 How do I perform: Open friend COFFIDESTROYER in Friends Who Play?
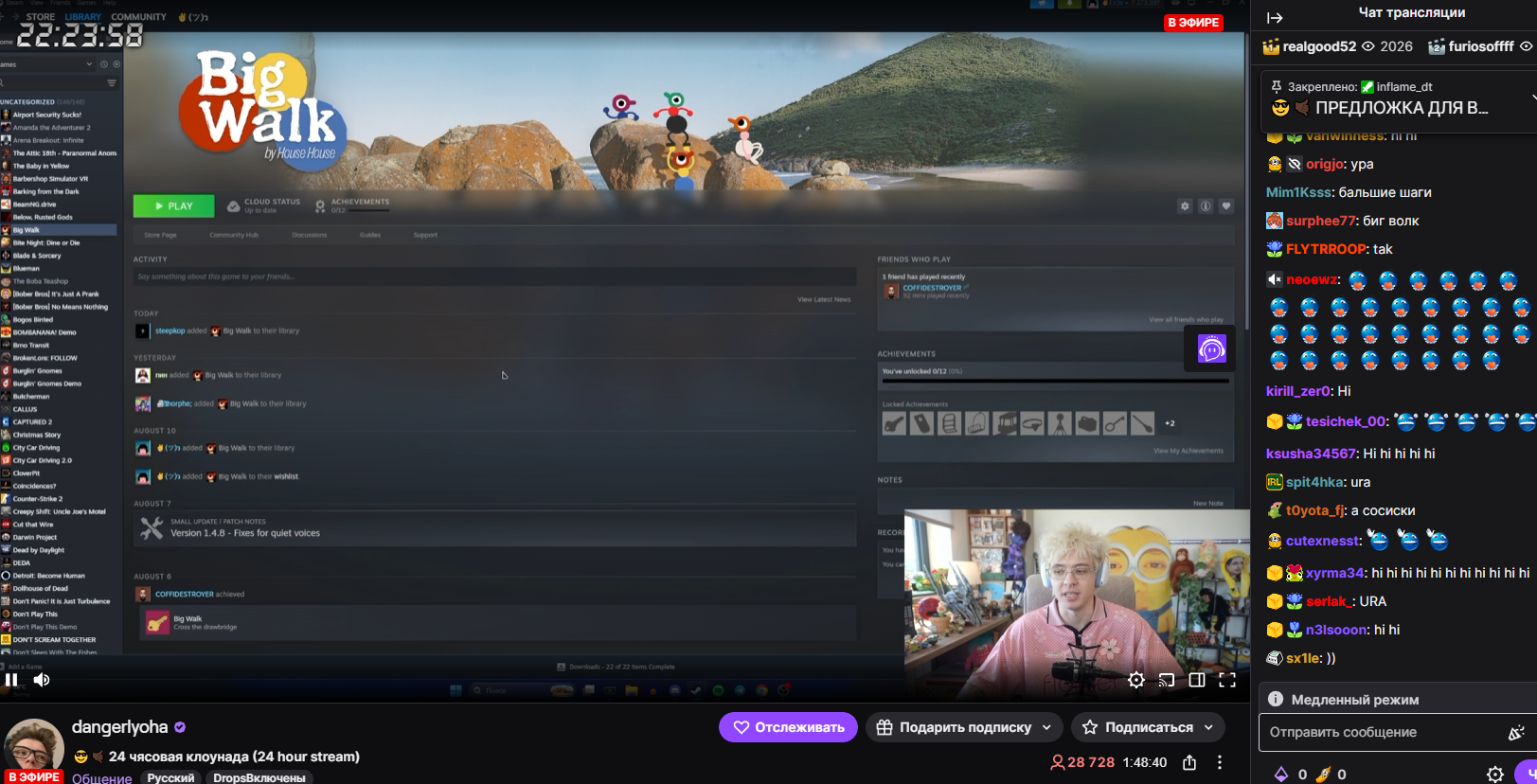[931, 288]
